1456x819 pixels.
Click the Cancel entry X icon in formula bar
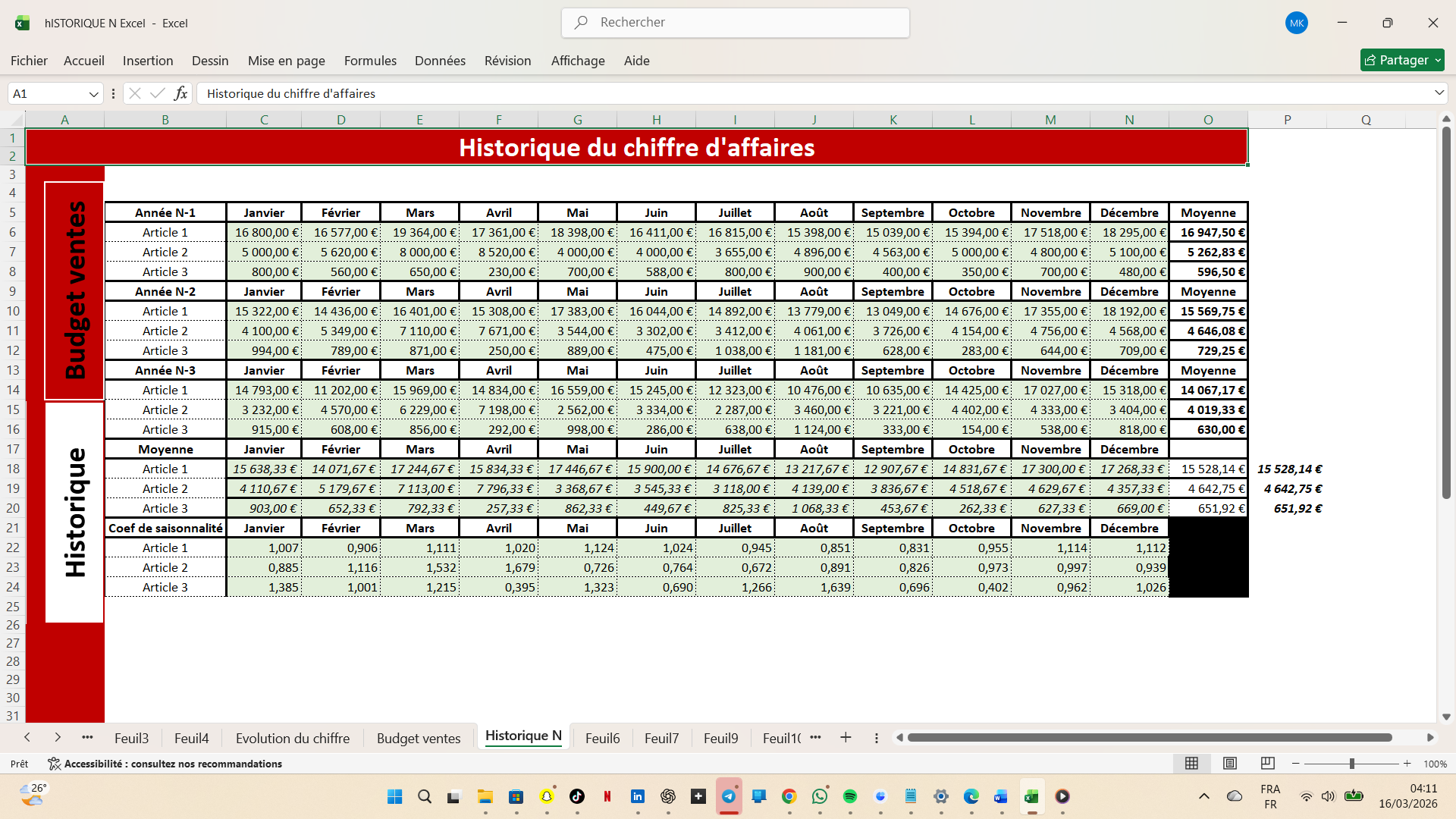[135, 93]
